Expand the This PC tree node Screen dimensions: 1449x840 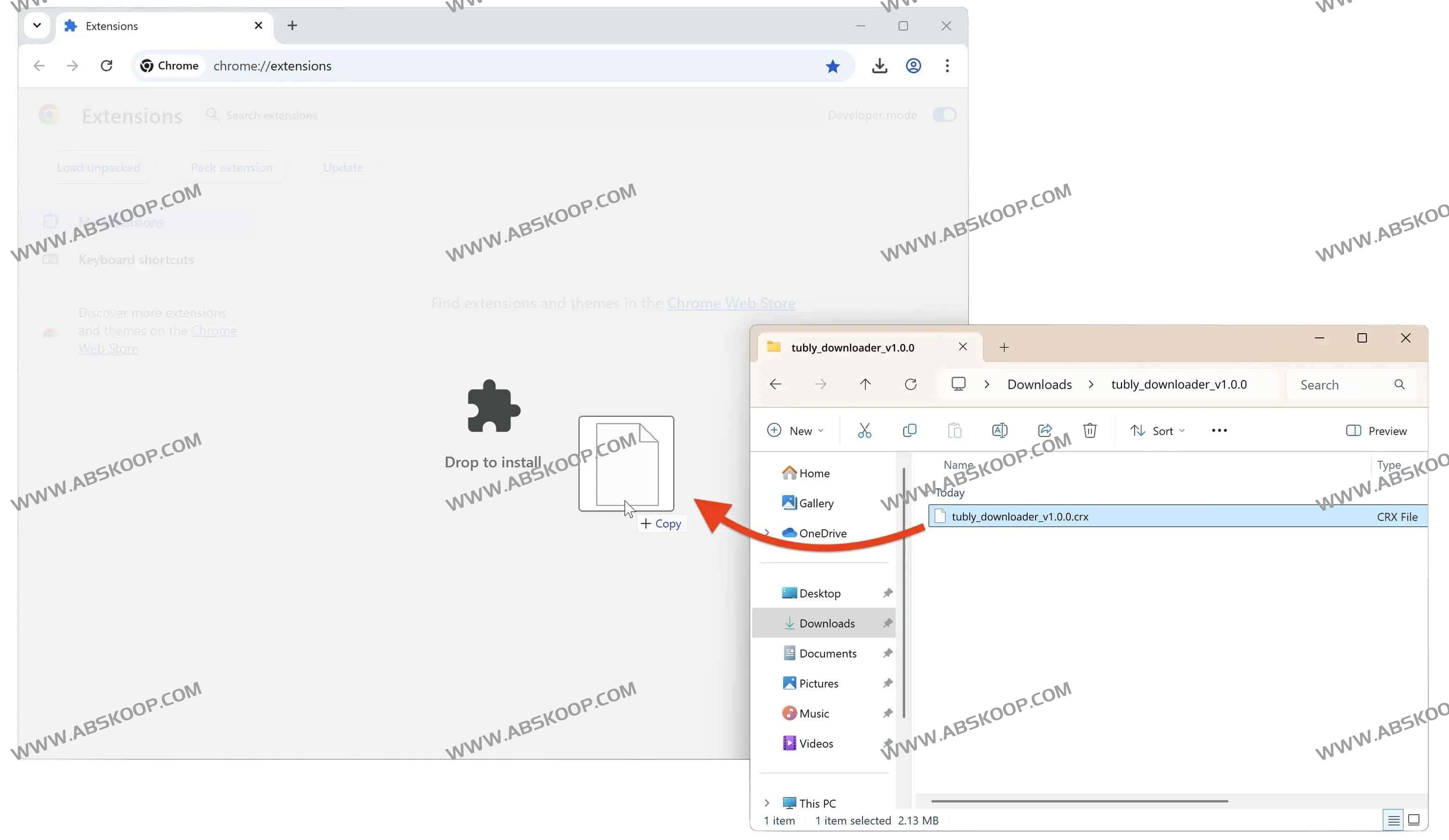(766, 802)
